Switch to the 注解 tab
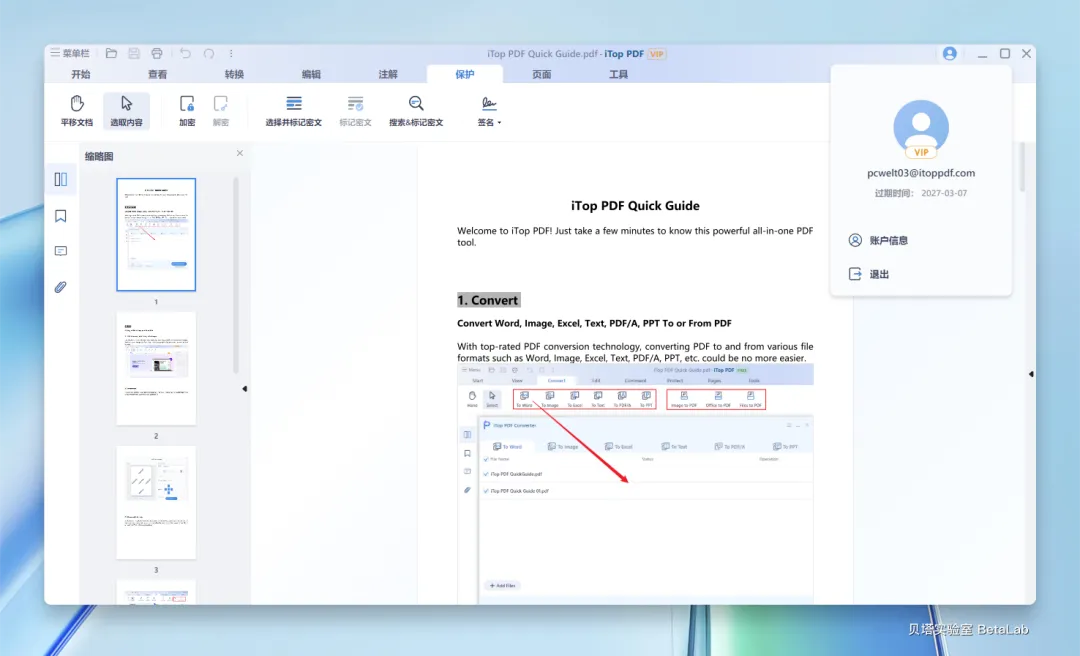The image size is (1080, 656). 388,74
